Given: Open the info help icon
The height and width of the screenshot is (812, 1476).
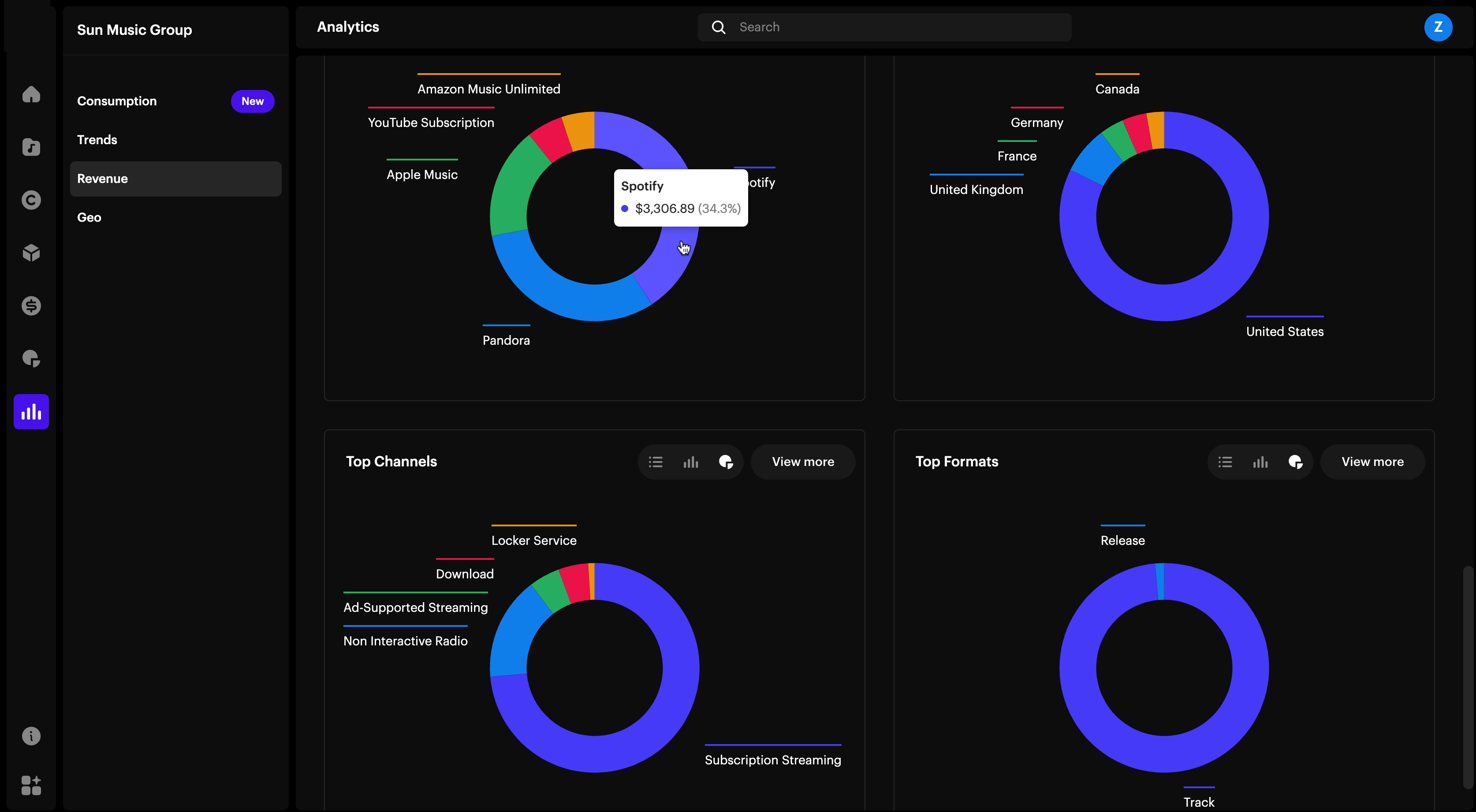Looking at the screenshot, I should click(31, 736).
